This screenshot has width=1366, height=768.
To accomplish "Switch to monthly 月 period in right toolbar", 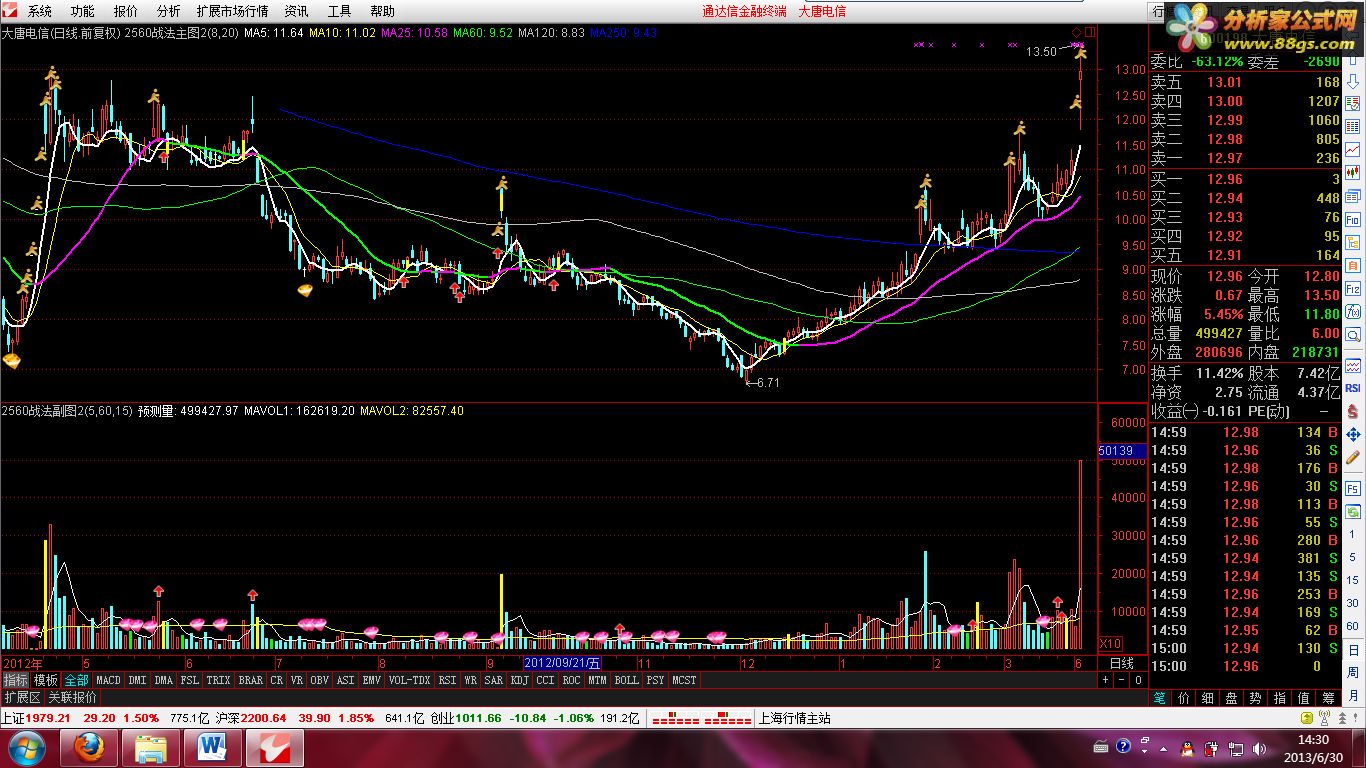I will pos(1352,696).
